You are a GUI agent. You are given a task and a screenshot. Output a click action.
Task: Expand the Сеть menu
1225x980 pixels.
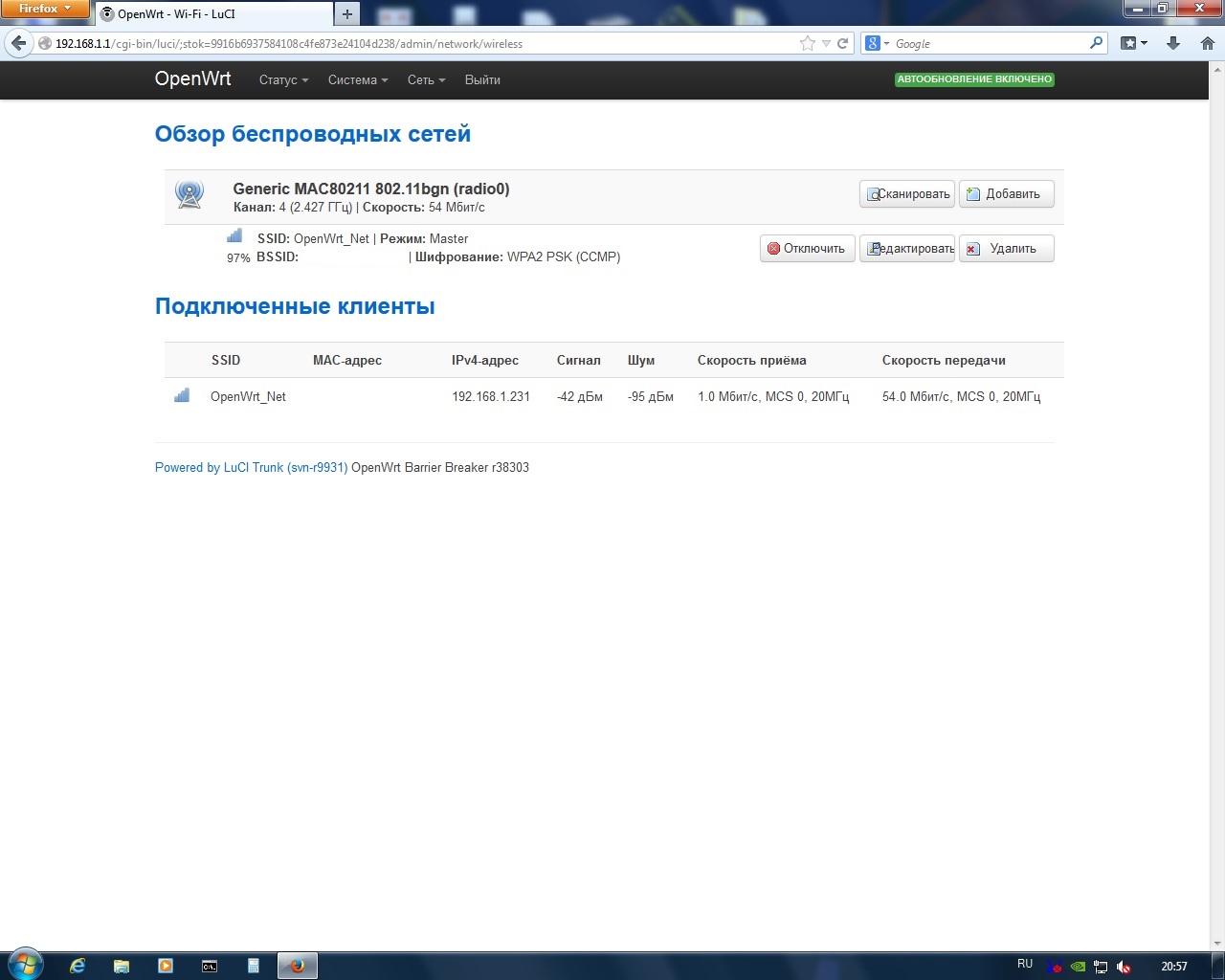click(427, 80)
